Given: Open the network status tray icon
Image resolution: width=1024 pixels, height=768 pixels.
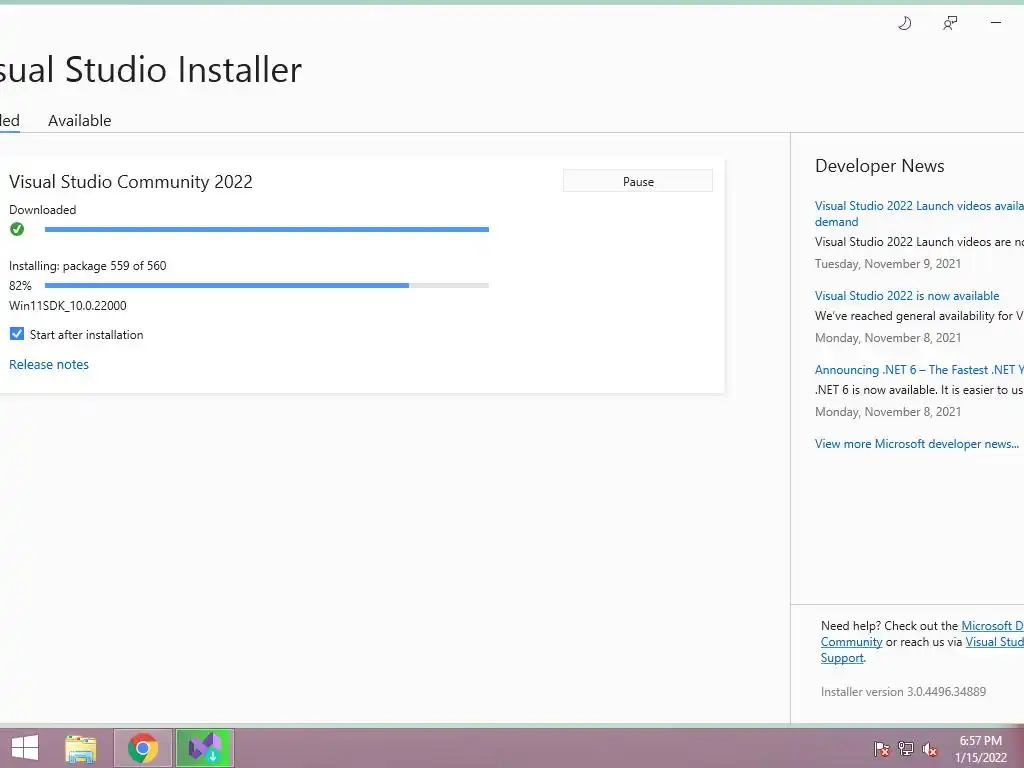Looking at the screenshot, I should 906,748.
